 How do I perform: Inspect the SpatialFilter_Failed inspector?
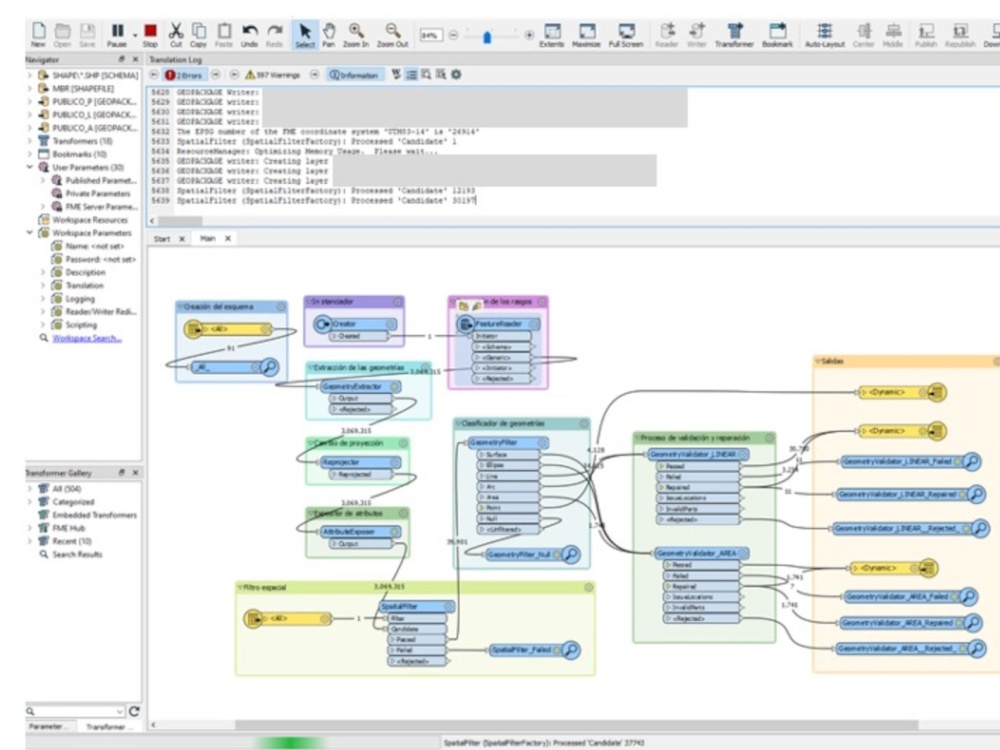pos(534,650)
